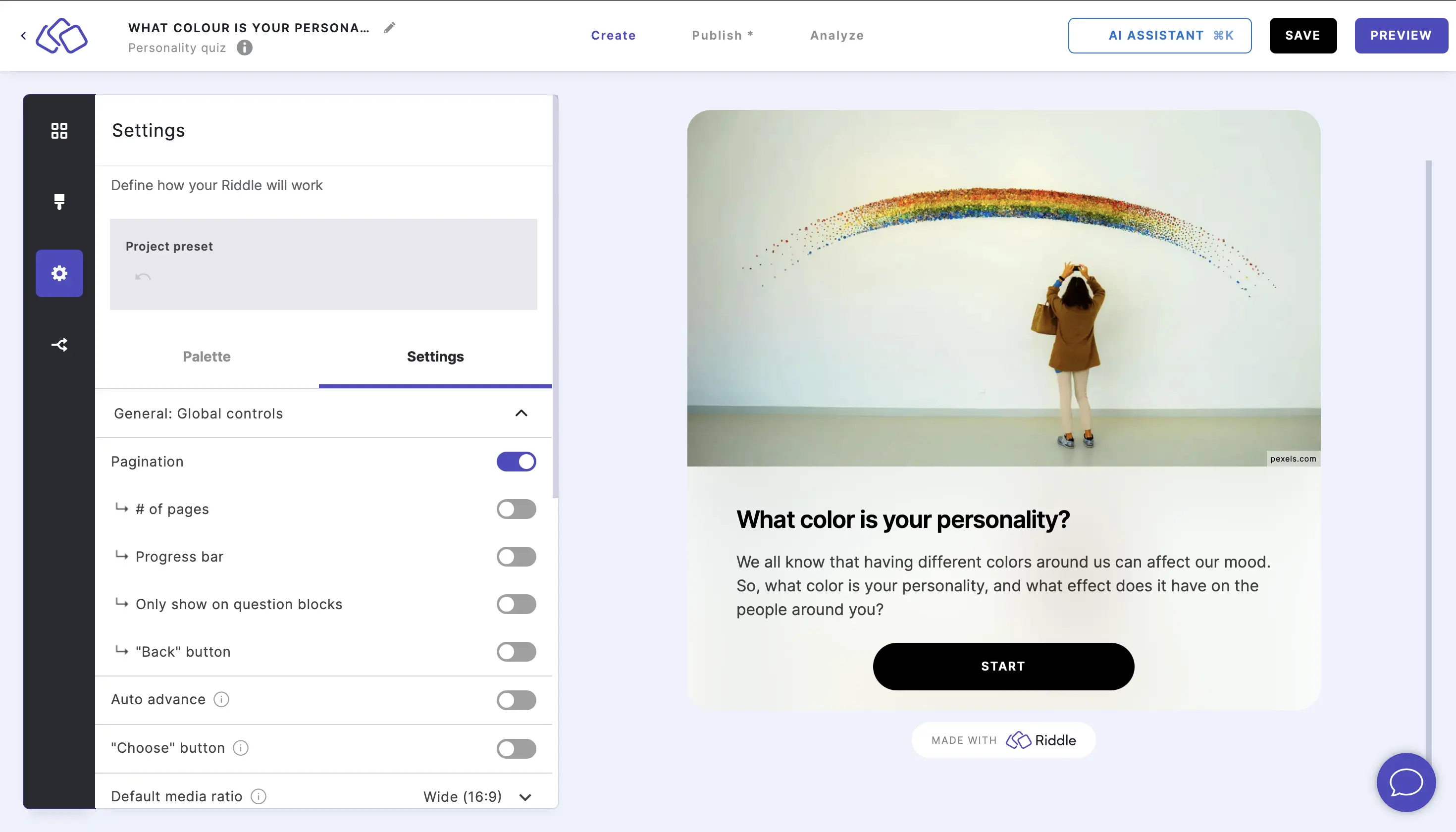This screenshot has height=832, width=1456.
Task: Enable the Auto advance toggle
Action: coord(516,699)
